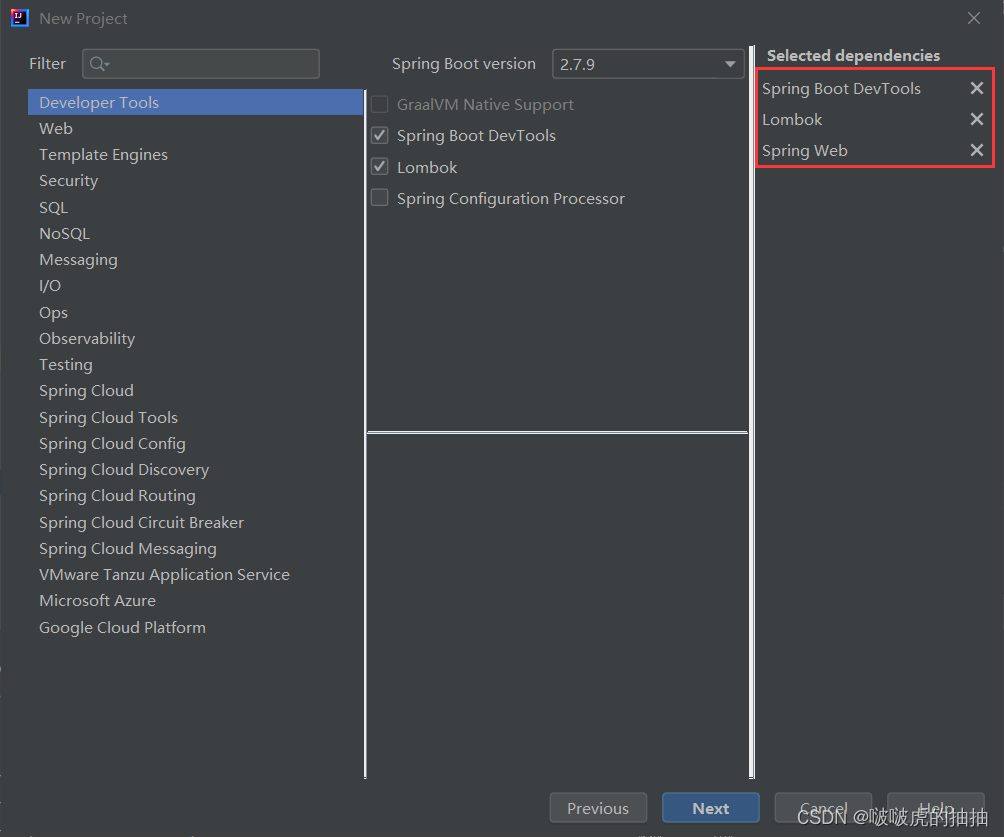Screen dimensions: 1004x837
Task: Click Spring Boot DevTools in selected dependencies
Action: 841,88
